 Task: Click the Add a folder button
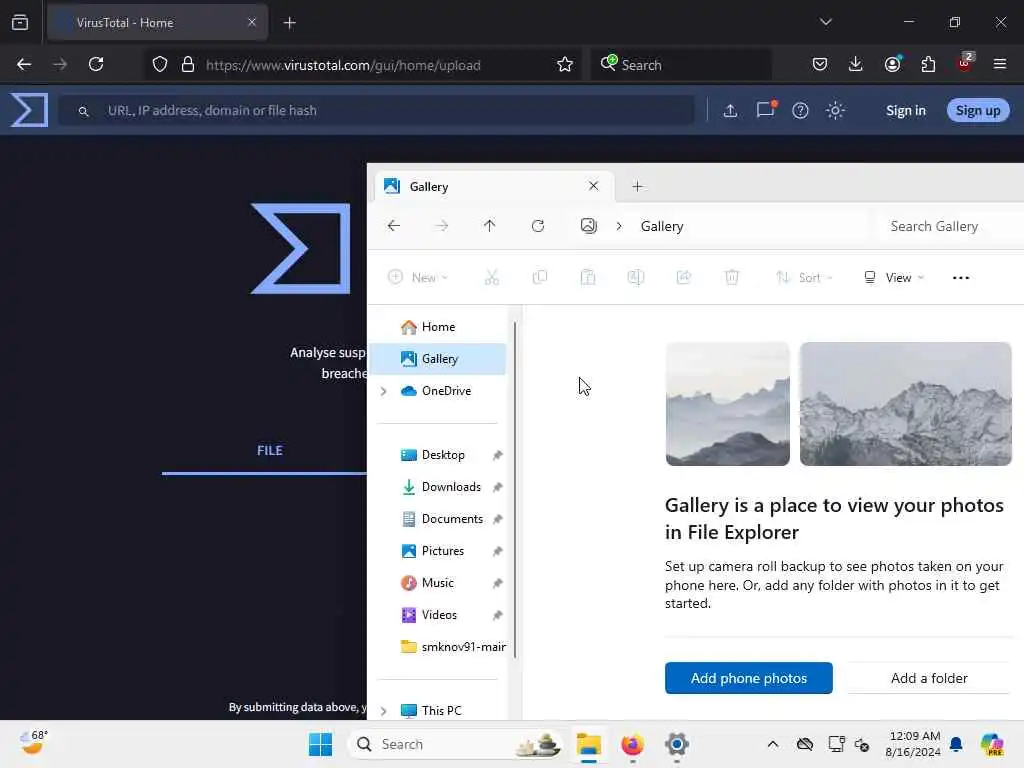pyautogui.click(x=929, y=678)
